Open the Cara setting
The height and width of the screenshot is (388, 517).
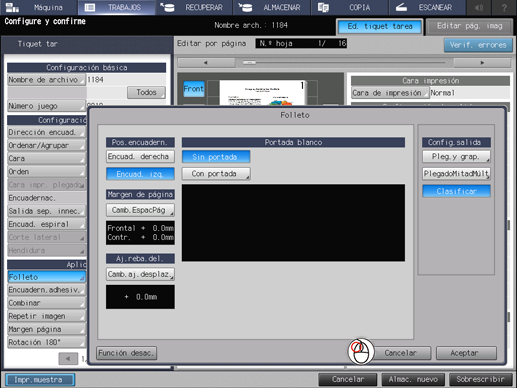tap(46, 159)
